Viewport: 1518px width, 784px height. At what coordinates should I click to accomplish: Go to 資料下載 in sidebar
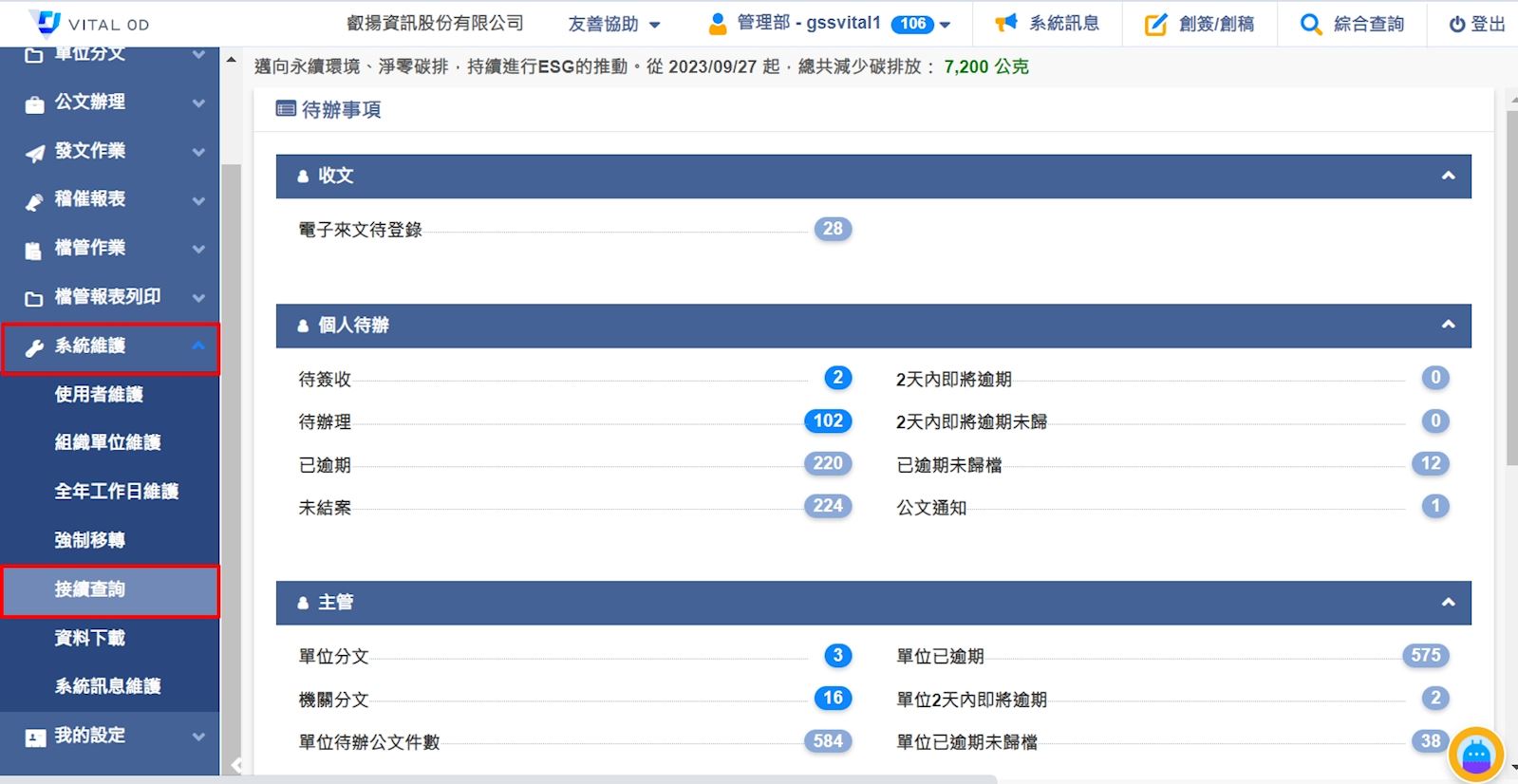point(90,638)
